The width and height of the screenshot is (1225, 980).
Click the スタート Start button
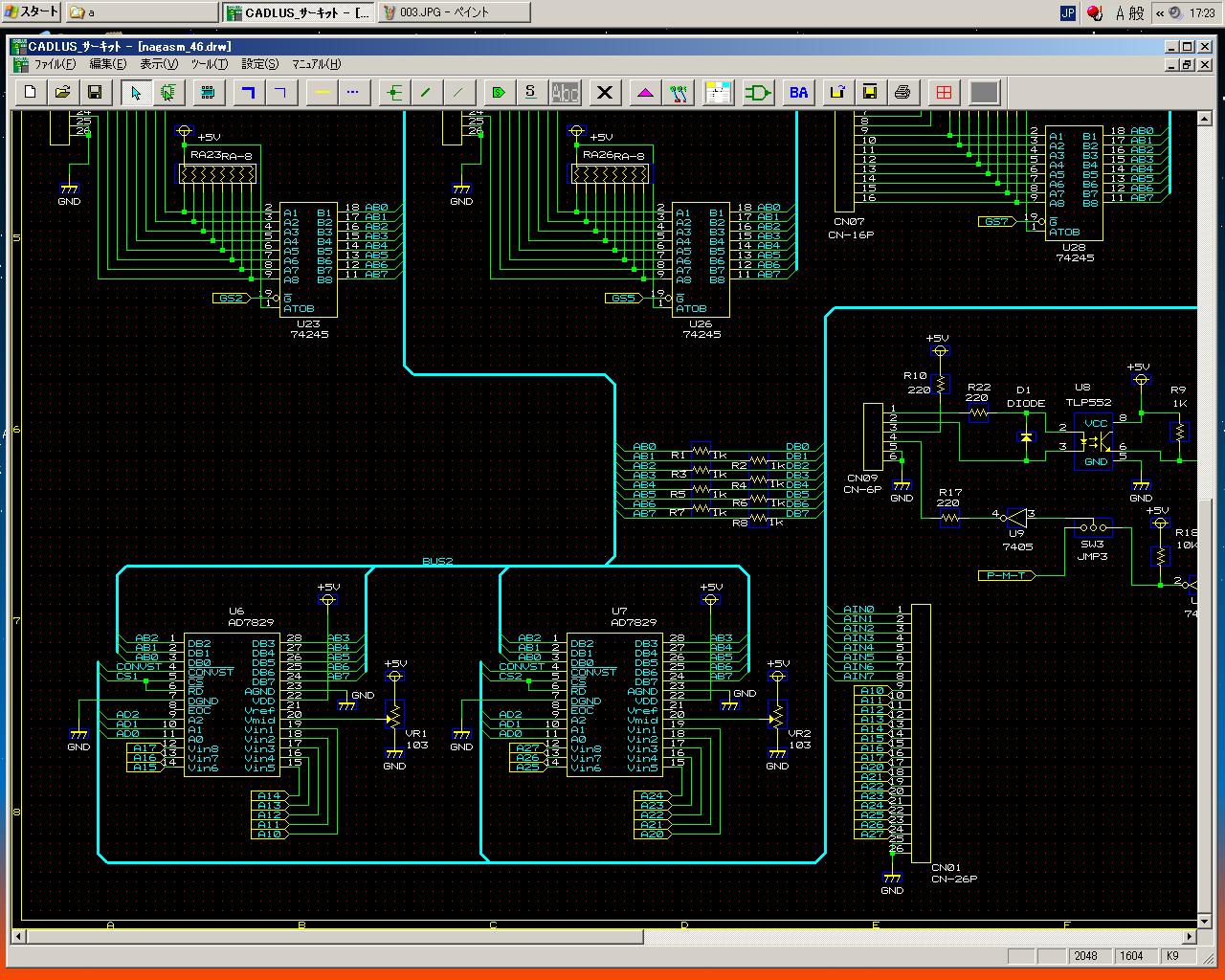click(x=32, y=11)
